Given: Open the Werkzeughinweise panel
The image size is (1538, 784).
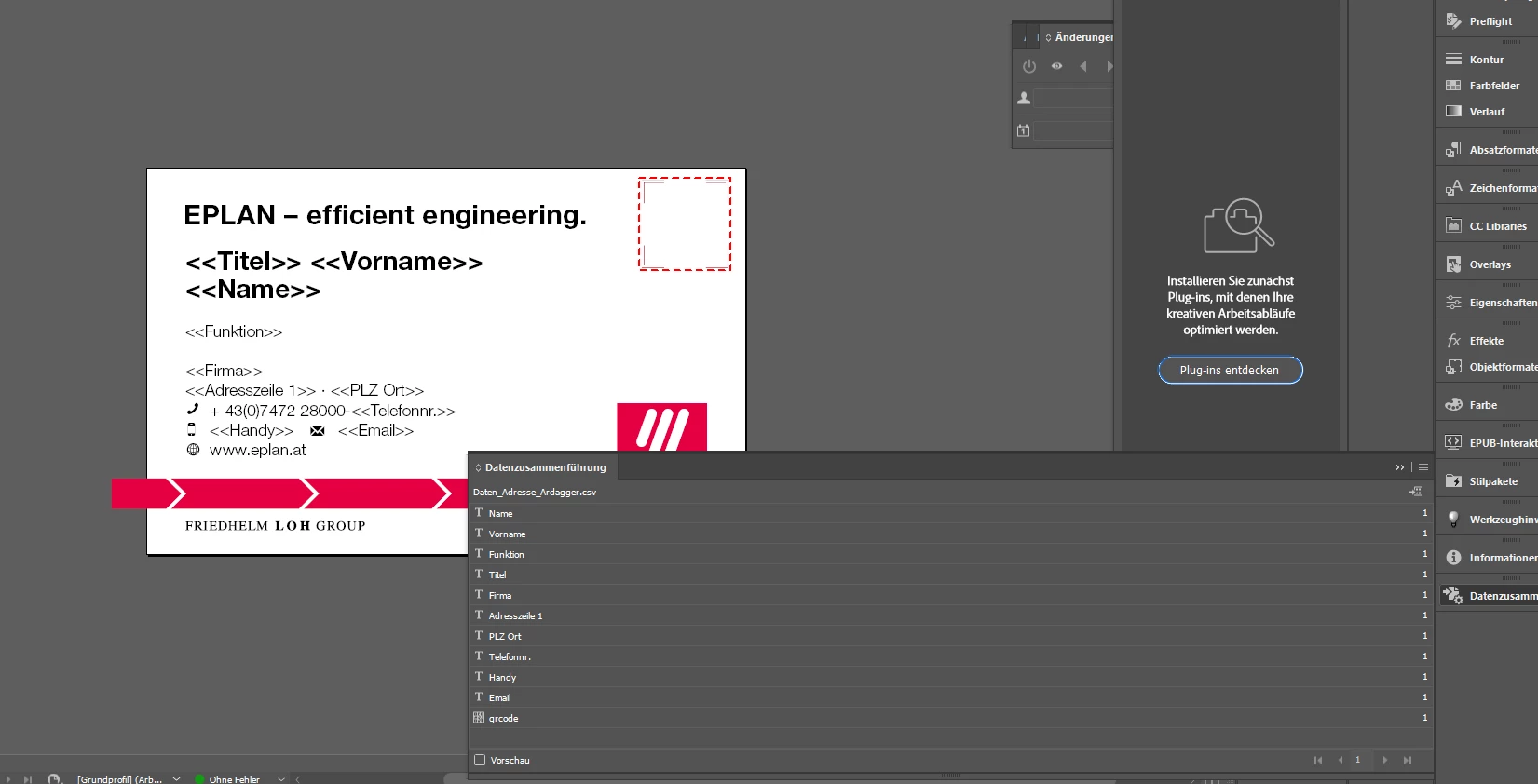Looking at the screenshot, I should click(x=1489, y=520).
